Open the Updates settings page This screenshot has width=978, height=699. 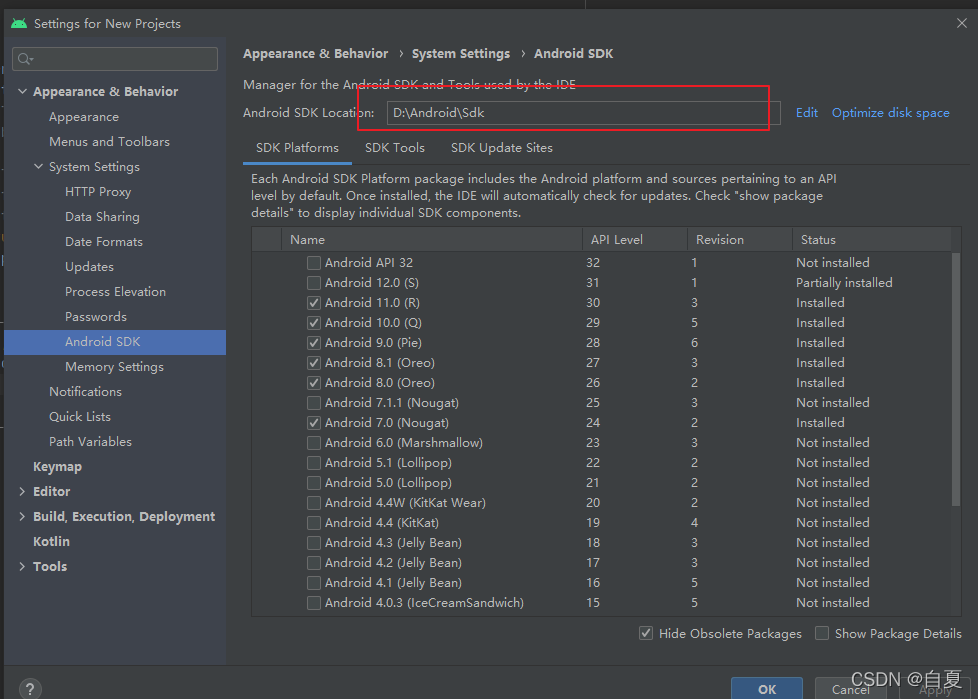pos(89,266)
